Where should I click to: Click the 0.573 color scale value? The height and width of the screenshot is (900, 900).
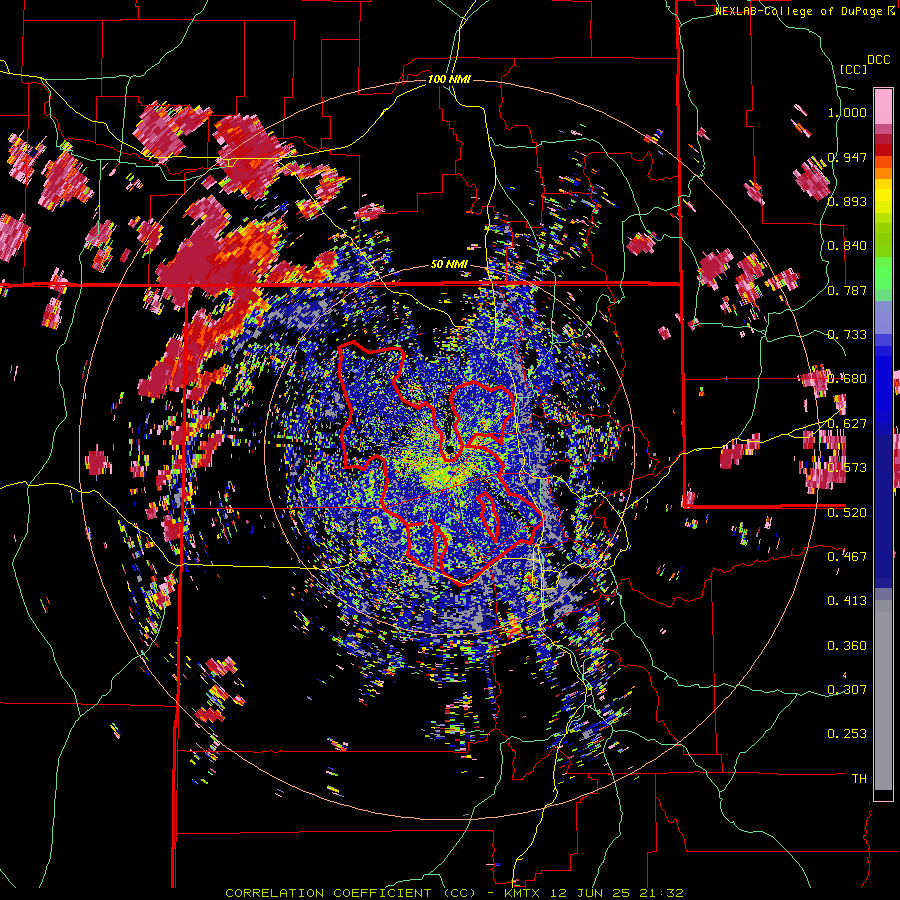tap(847, 468)
